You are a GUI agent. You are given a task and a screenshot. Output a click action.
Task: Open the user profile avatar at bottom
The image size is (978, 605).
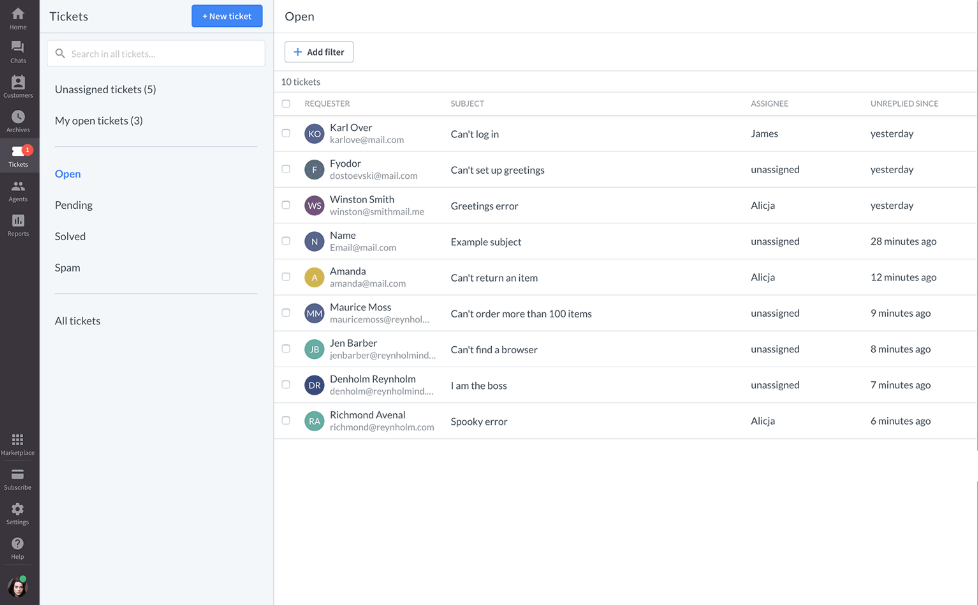(18, 587)
